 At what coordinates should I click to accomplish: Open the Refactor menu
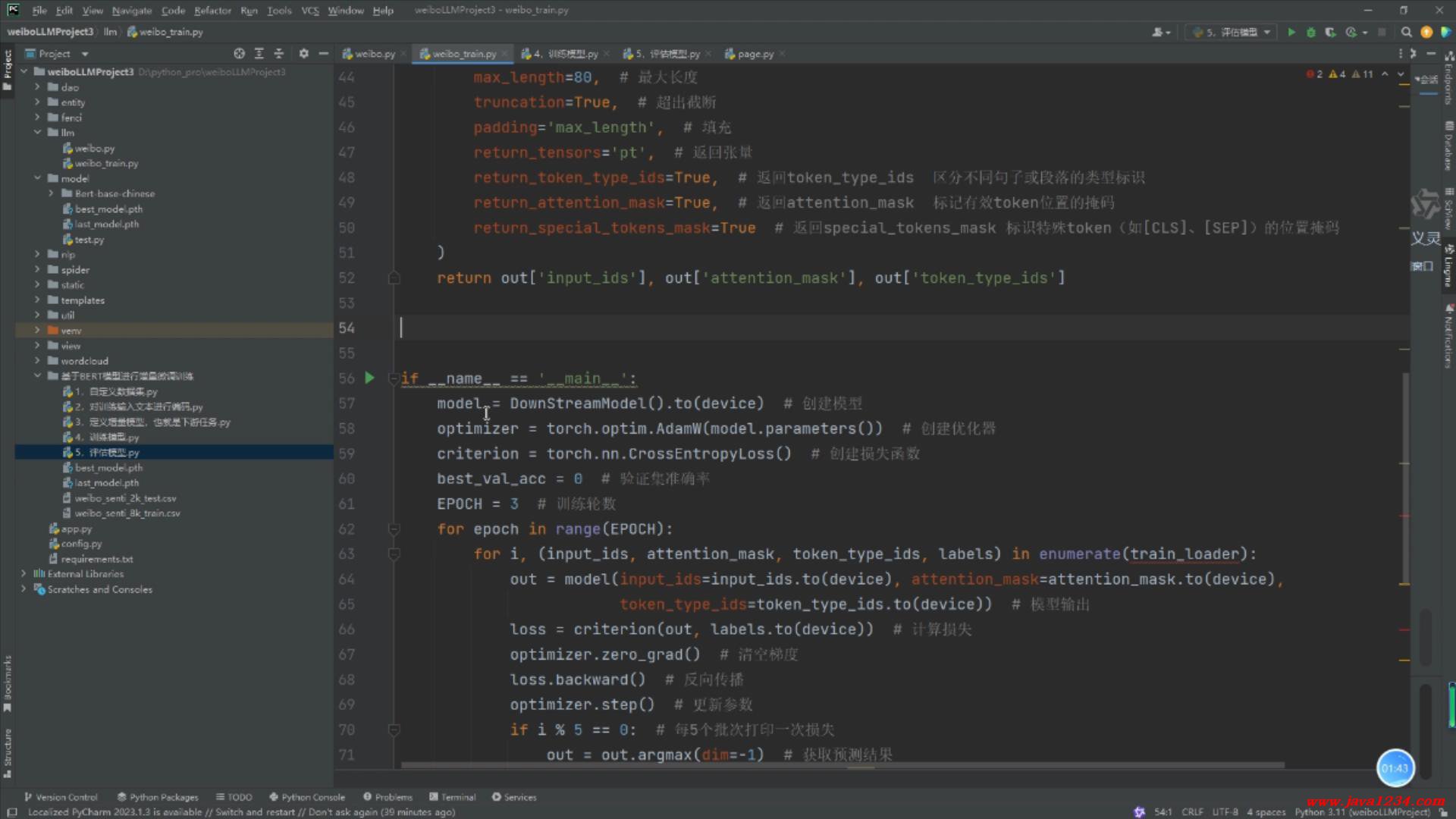pos(212,11)
